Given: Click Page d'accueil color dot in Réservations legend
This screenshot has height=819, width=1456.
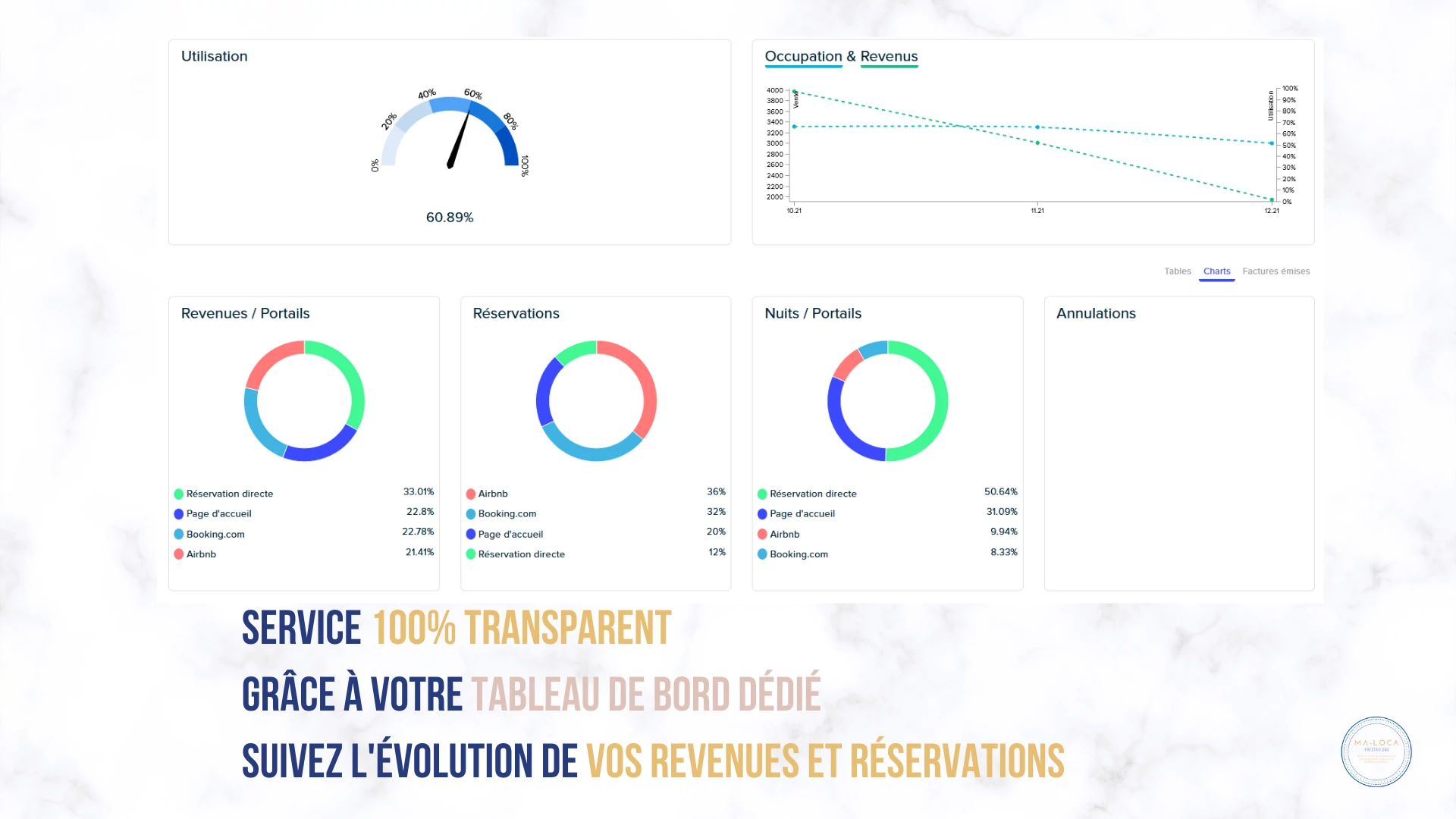Looking at the screenshot, I should click(x=471, y=534).
